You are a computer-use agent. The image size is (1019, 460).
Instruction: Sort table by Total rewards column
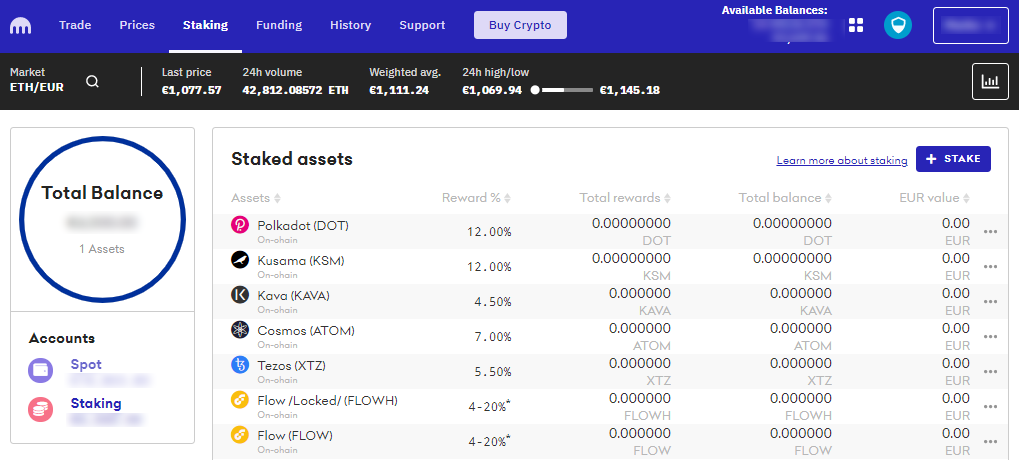coord(625,198)
